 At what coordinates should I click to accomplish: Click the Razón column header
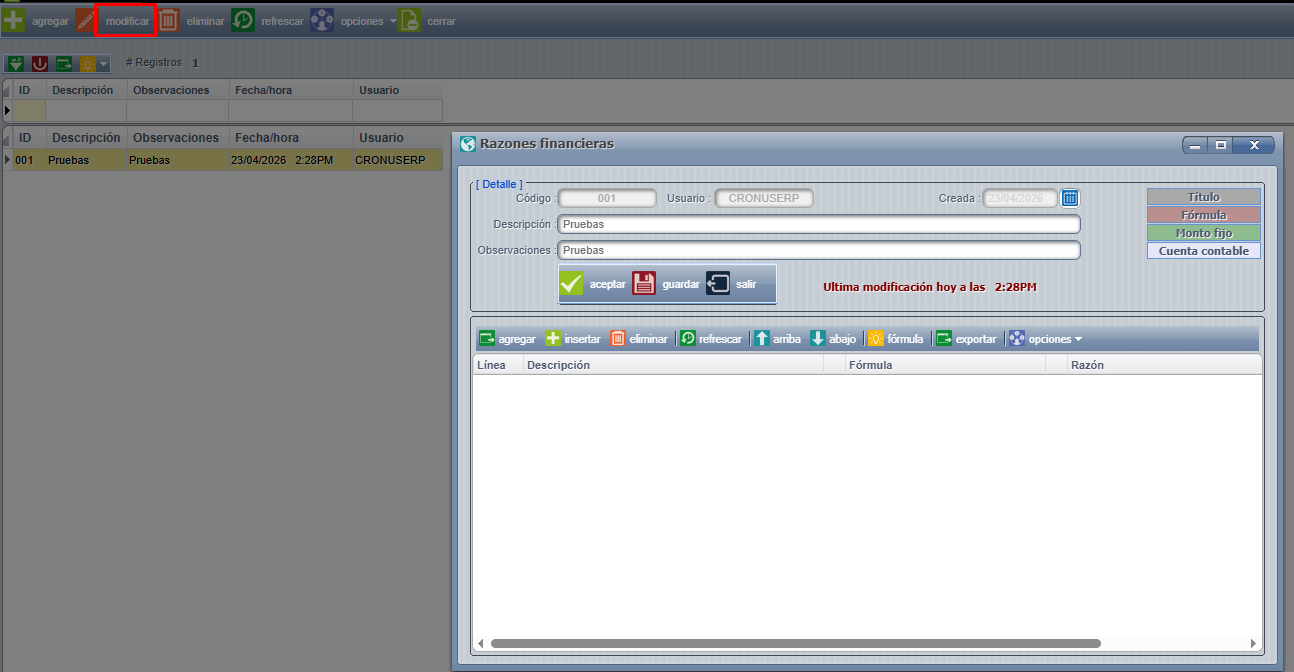click(x=1163, y=365)
